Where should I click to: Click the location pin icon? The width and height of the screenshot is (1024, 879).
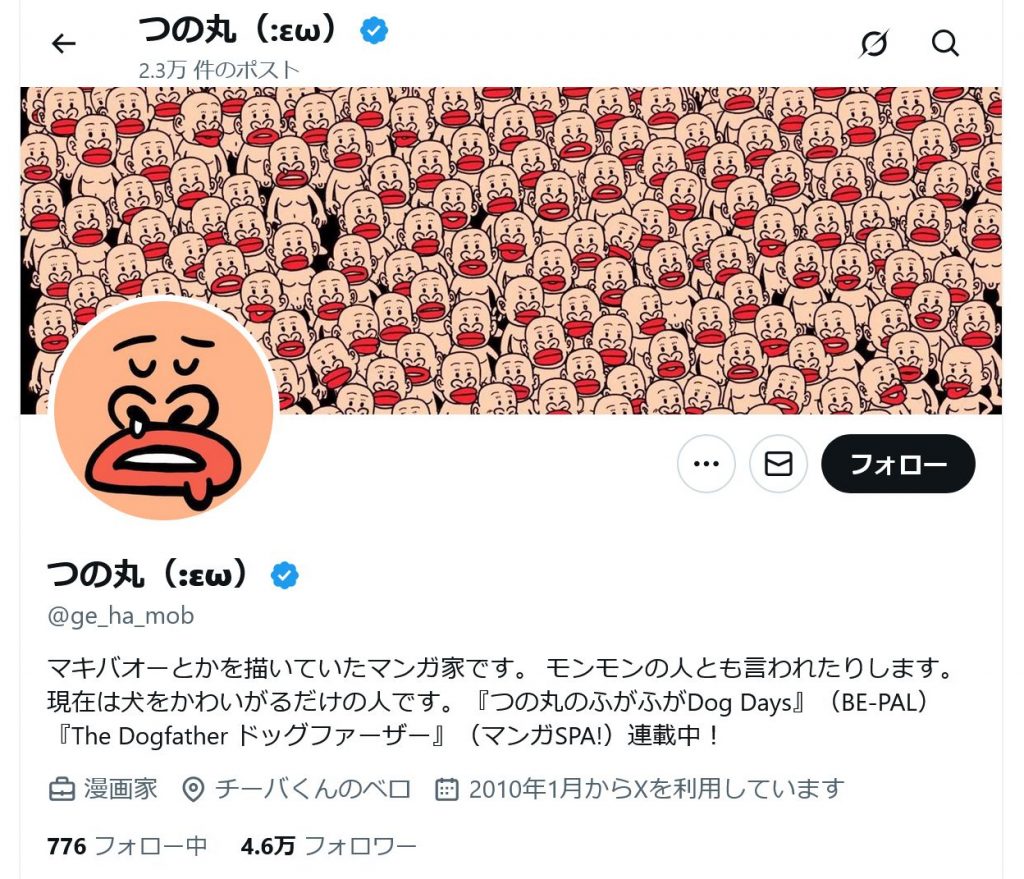193,790
